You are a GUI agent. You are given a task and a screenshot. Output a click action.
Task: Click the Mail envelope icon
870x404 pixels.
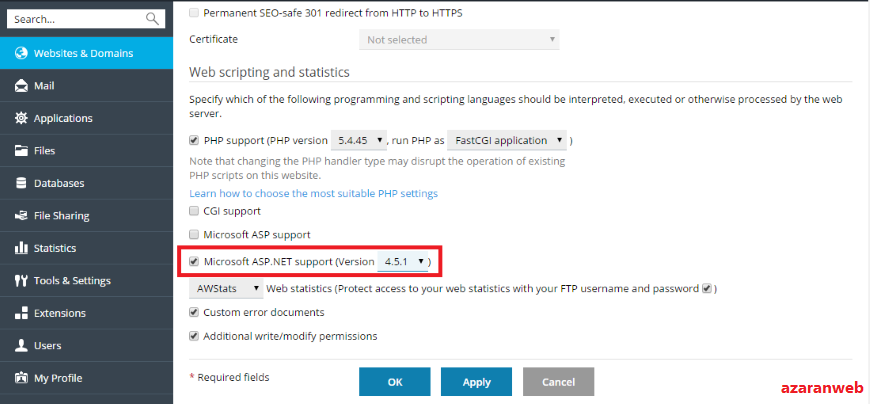(x=21, y=86)
